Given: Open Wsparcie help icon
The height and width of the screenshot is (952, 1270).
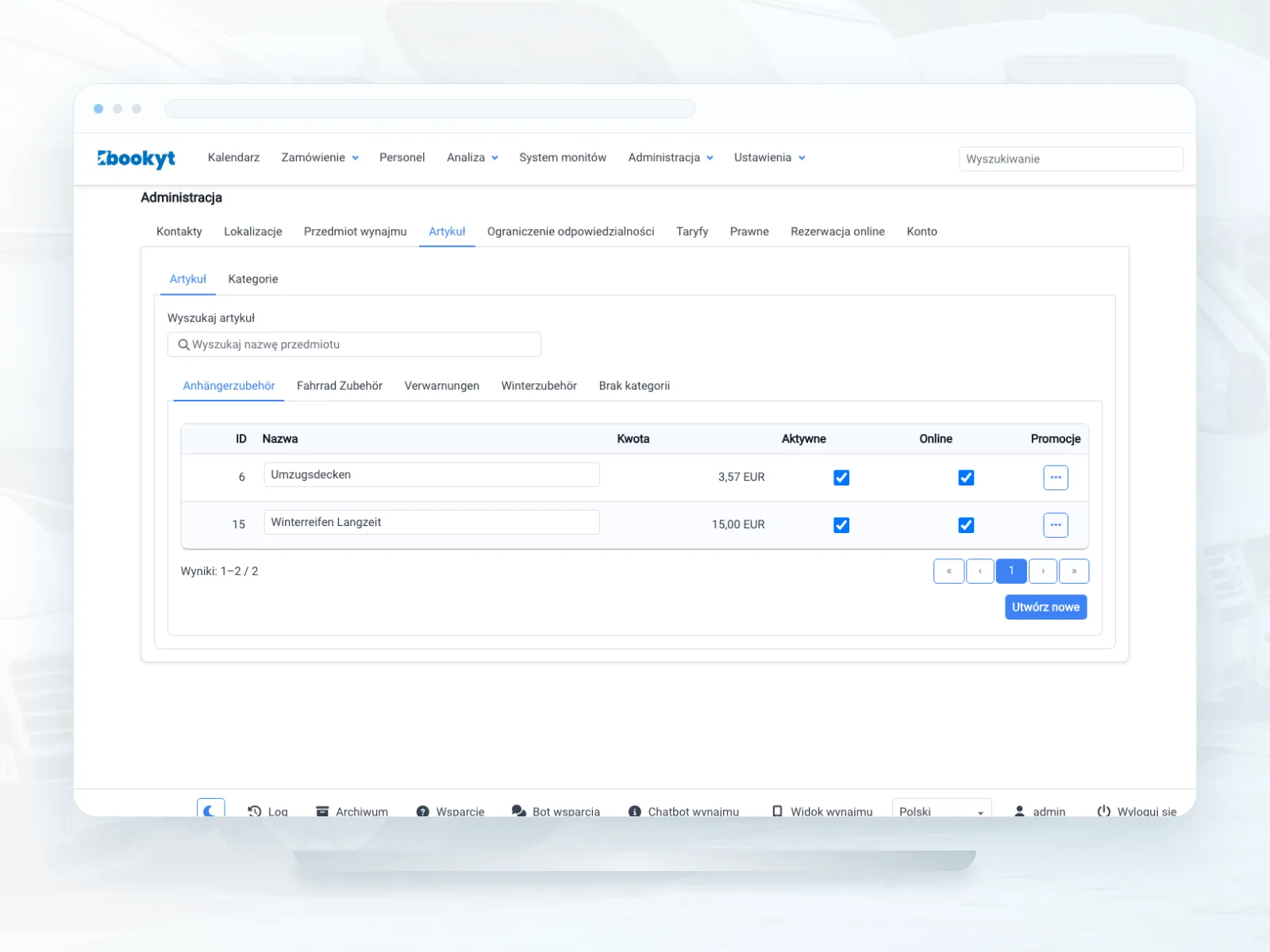Looking at the screenshot, I should [422, 811].
